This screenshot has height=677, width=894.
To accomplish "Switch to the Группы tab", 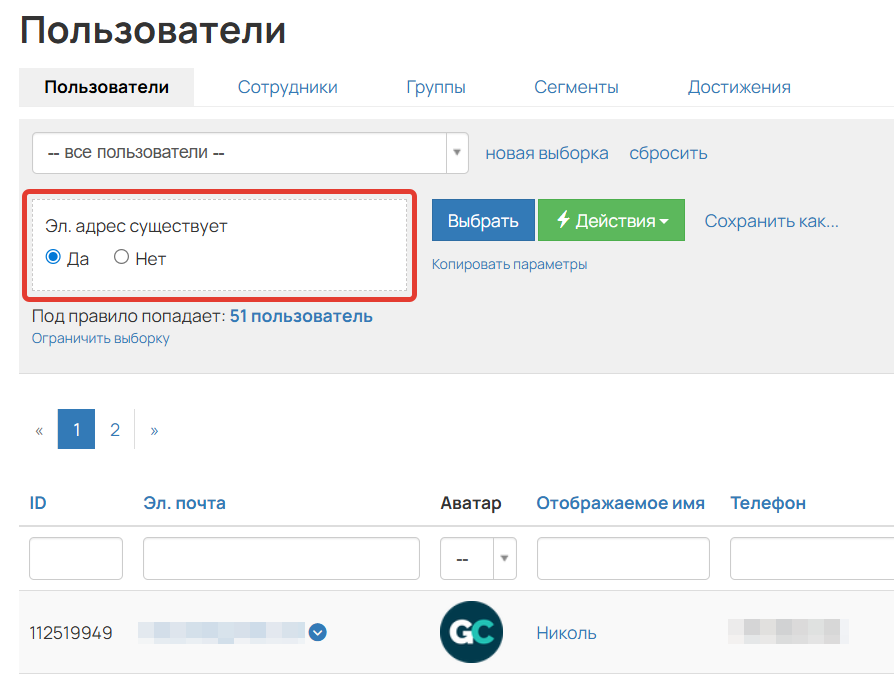I will [x=436, y=87].
